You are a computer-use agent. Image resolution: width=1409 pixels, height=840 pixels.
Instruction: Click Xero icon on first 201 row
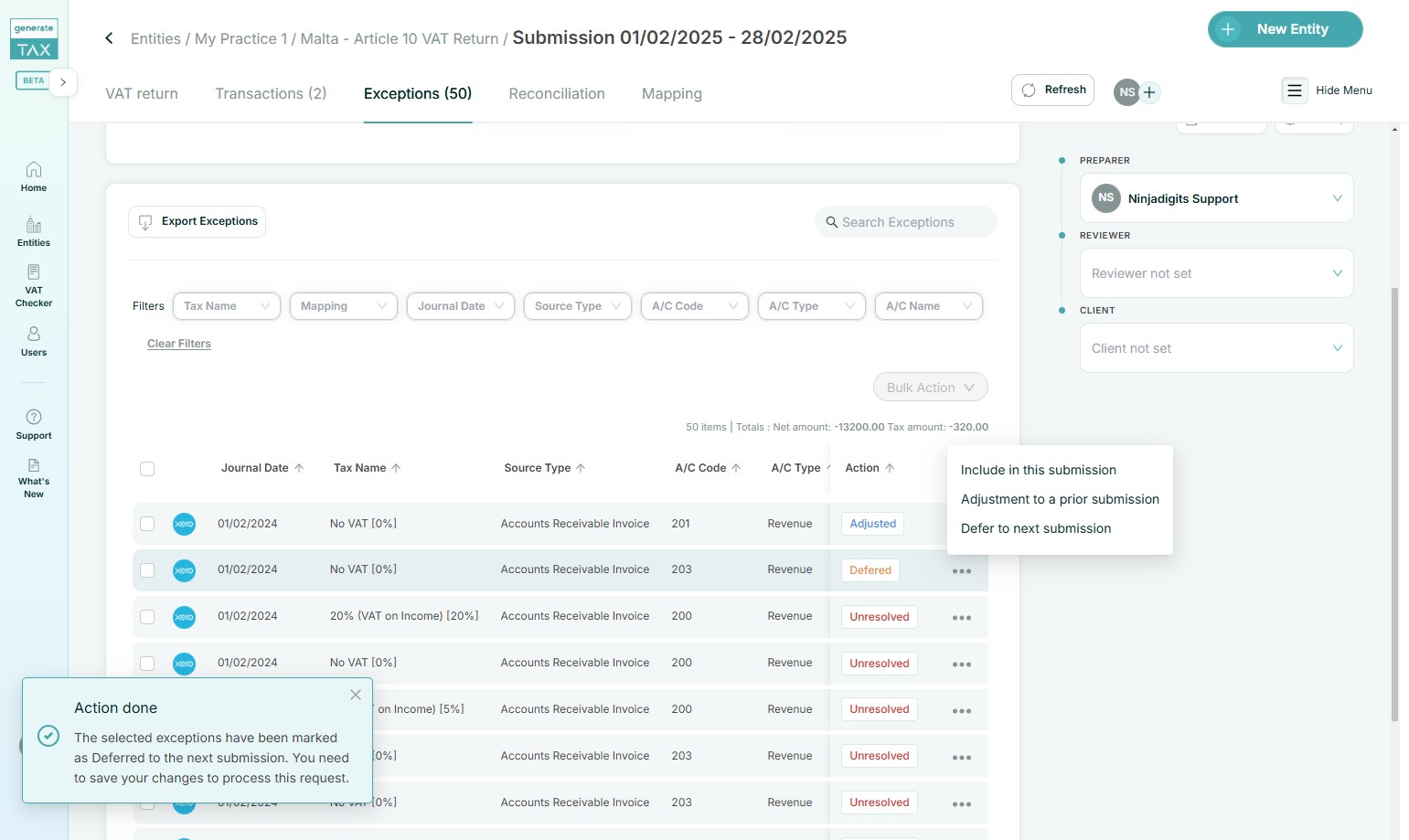(x=184, y=524)
